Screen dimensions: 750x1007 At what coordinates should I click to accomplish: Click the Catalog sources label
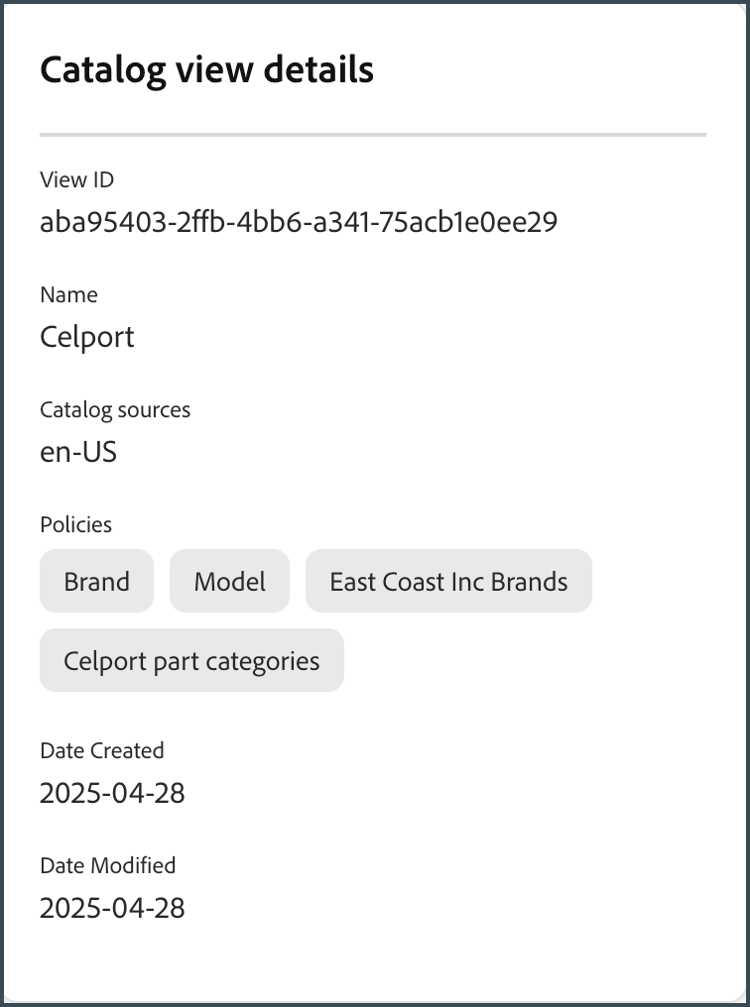pyautogui.click(x=115, y=409)
